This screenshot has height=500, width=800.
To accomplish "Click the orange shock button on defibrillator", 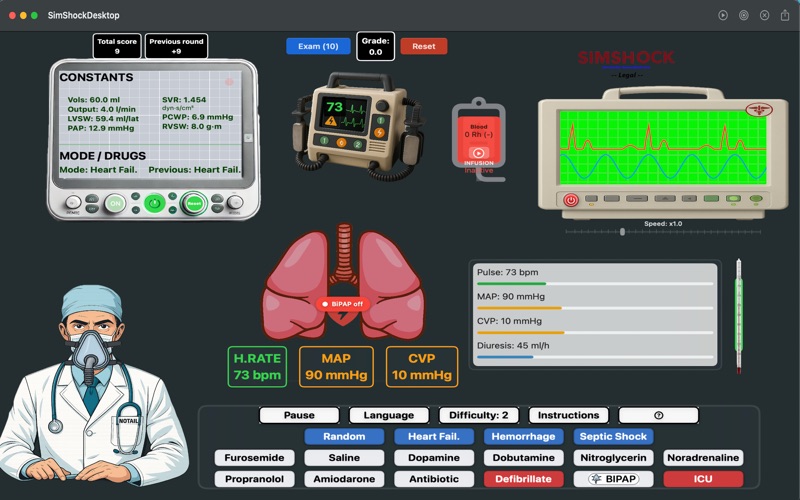I will tap(379, 133).
